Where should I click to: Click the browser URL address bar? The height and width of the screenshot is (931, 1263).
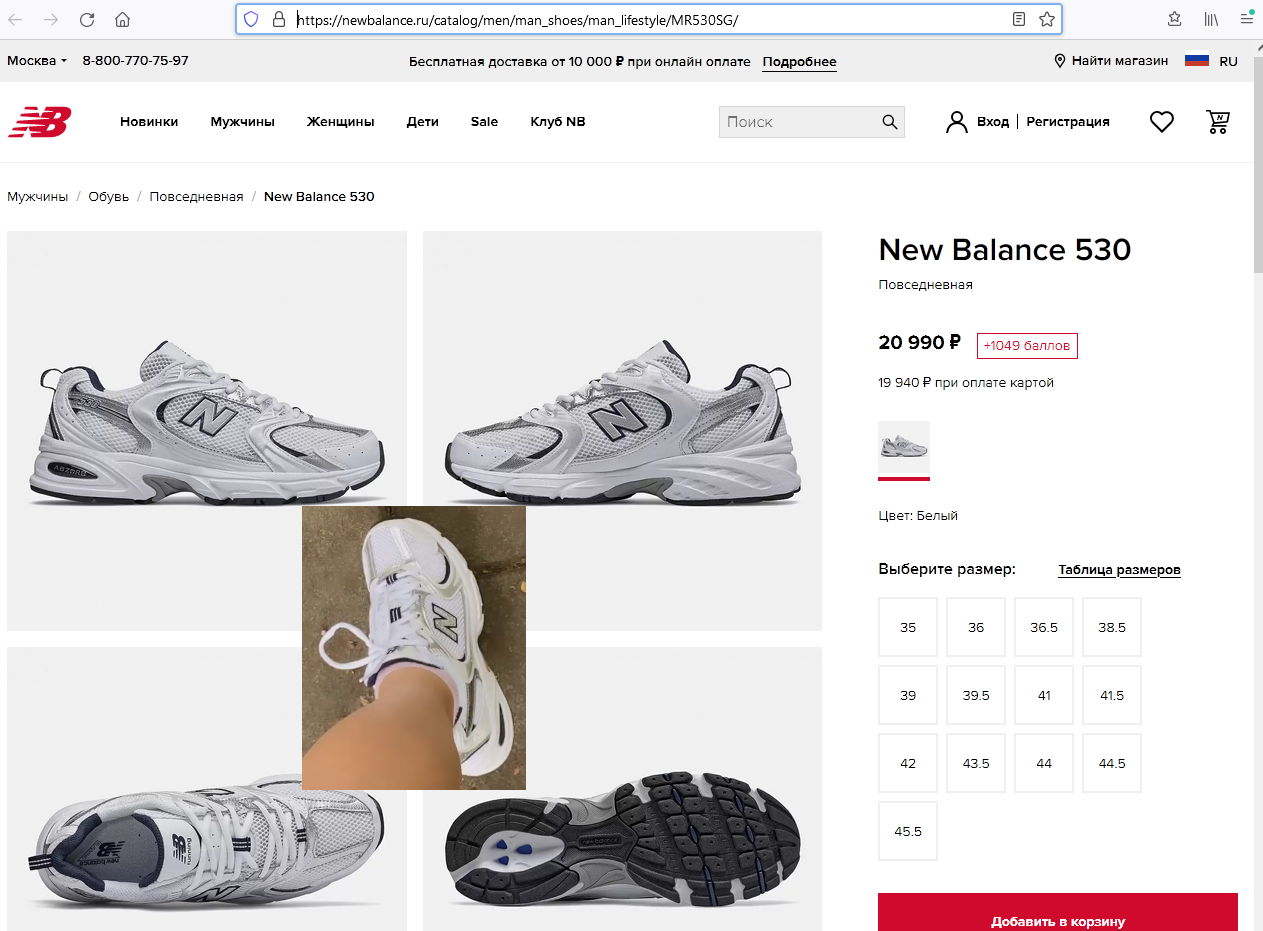(650, 19)
